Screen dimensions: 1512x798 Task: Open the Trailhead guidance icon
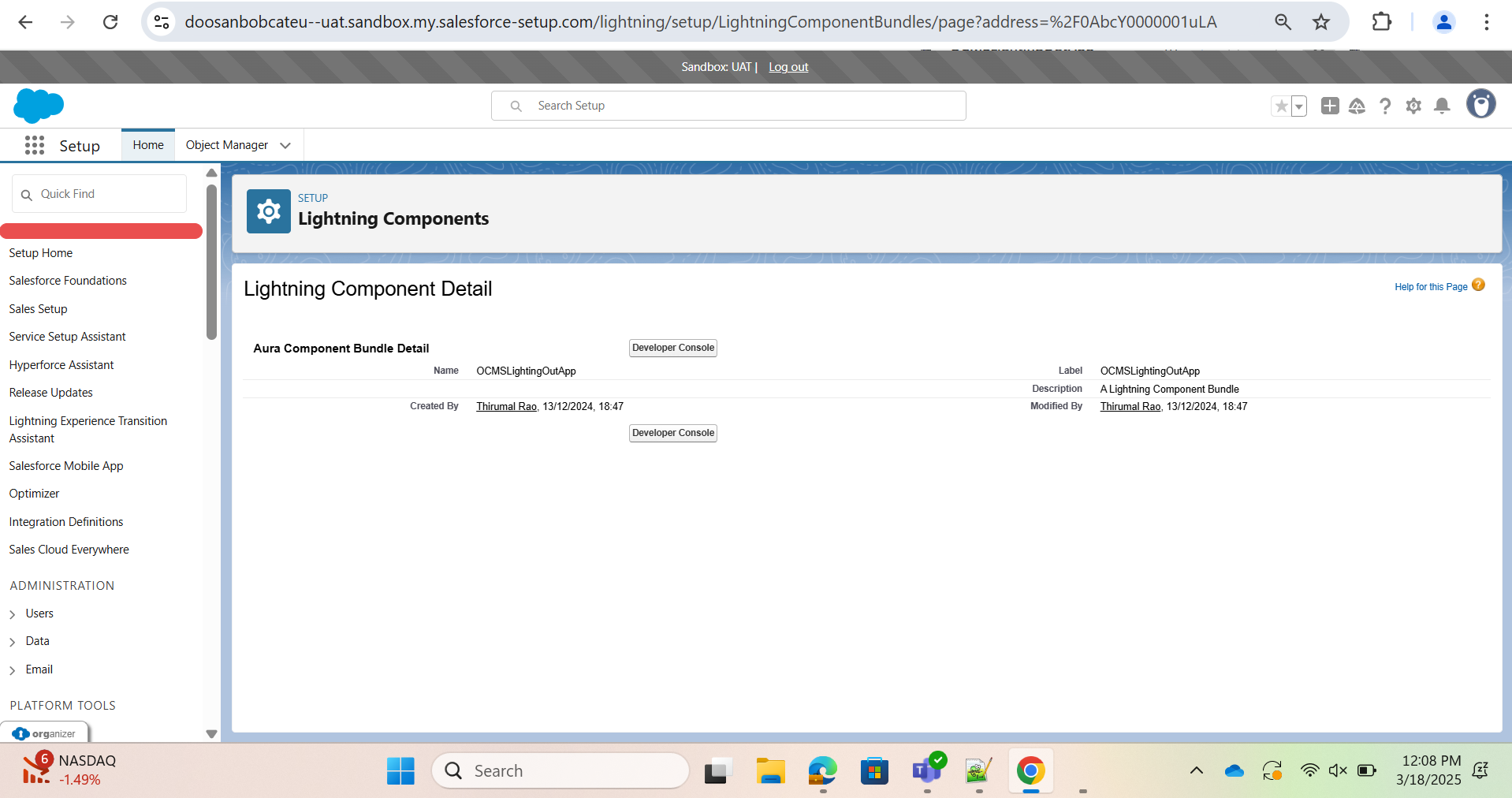pyautogui.click(x=1357, y=106)
